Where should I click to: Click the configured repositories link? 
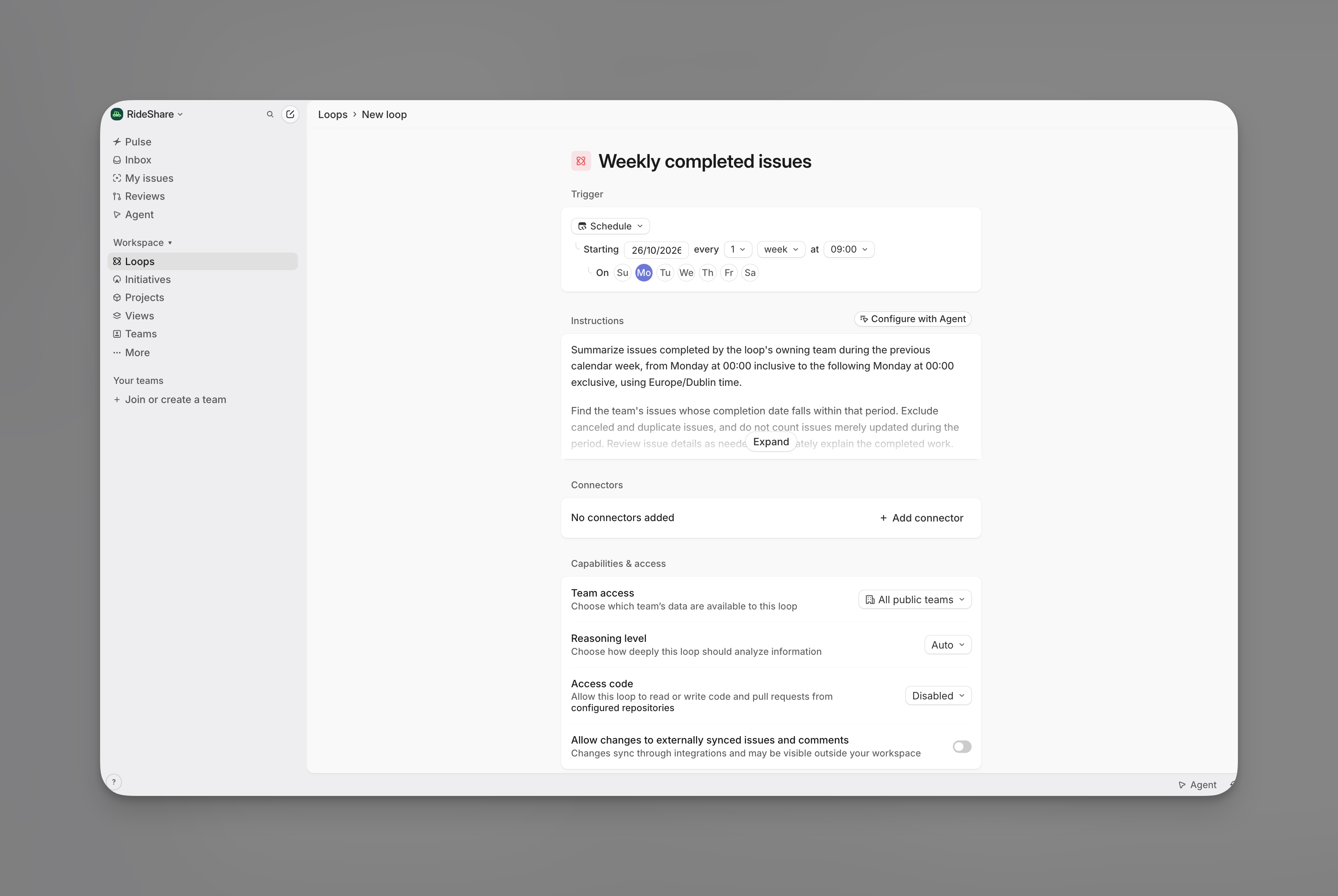tap(622, 708)
